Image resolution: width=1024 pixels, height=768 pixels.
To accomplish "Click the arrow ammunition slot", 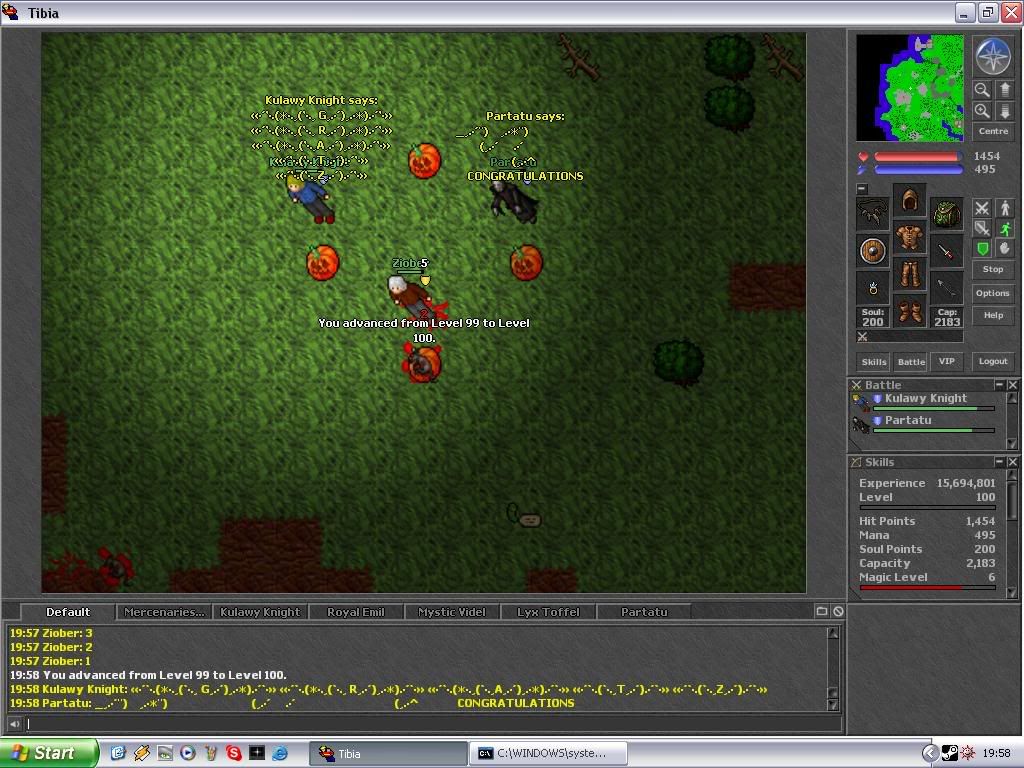I will [x=946, y=287].
